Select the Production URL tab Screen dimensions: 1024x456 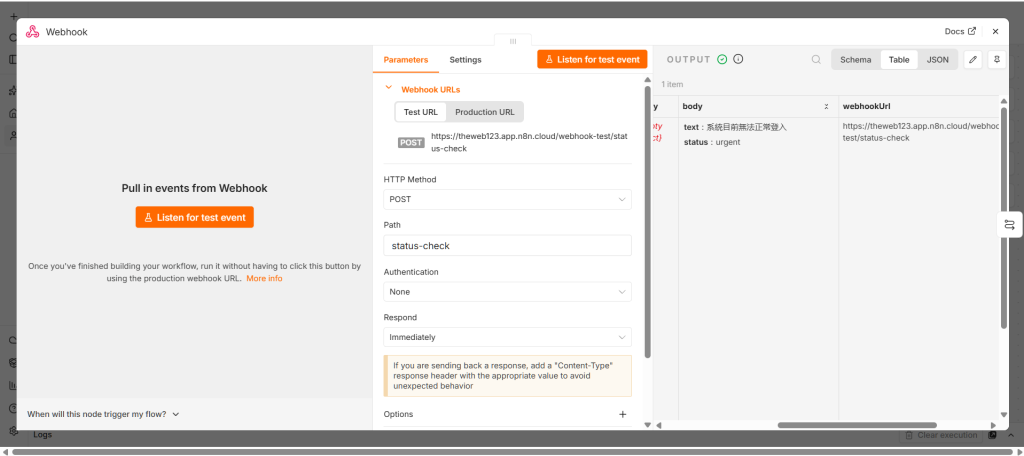tap(485, 112)
